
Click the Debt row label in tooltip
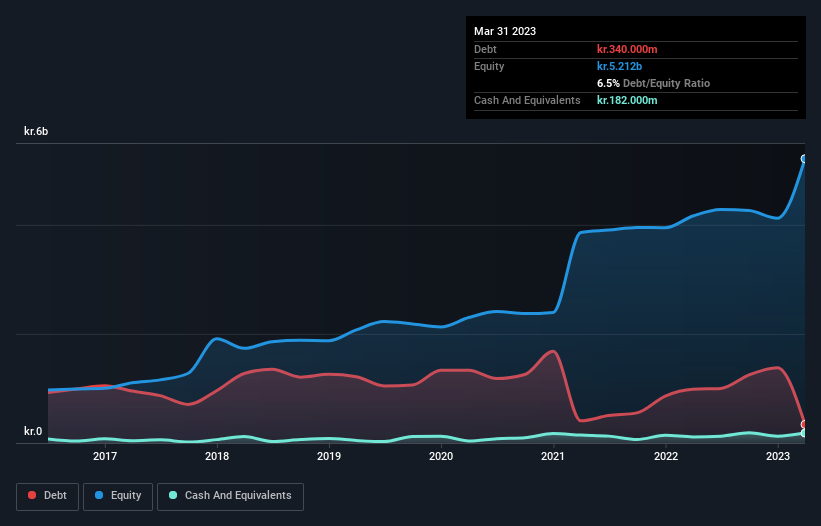[x=485, y=49]
